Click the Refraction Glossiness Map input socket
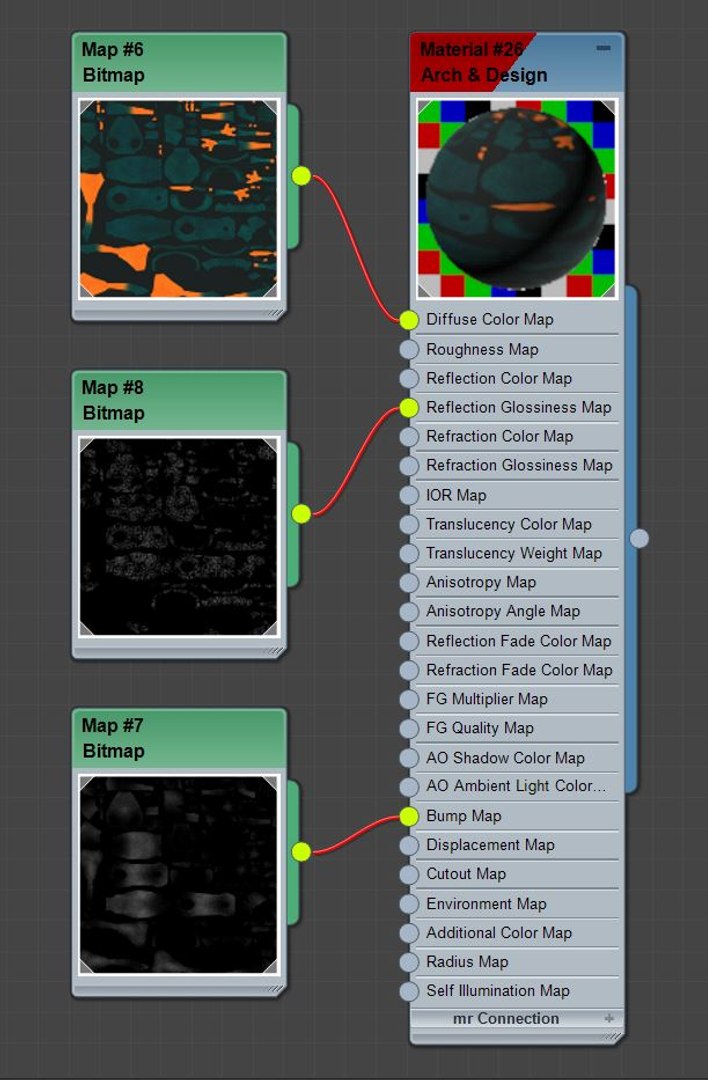 point(408,466)
